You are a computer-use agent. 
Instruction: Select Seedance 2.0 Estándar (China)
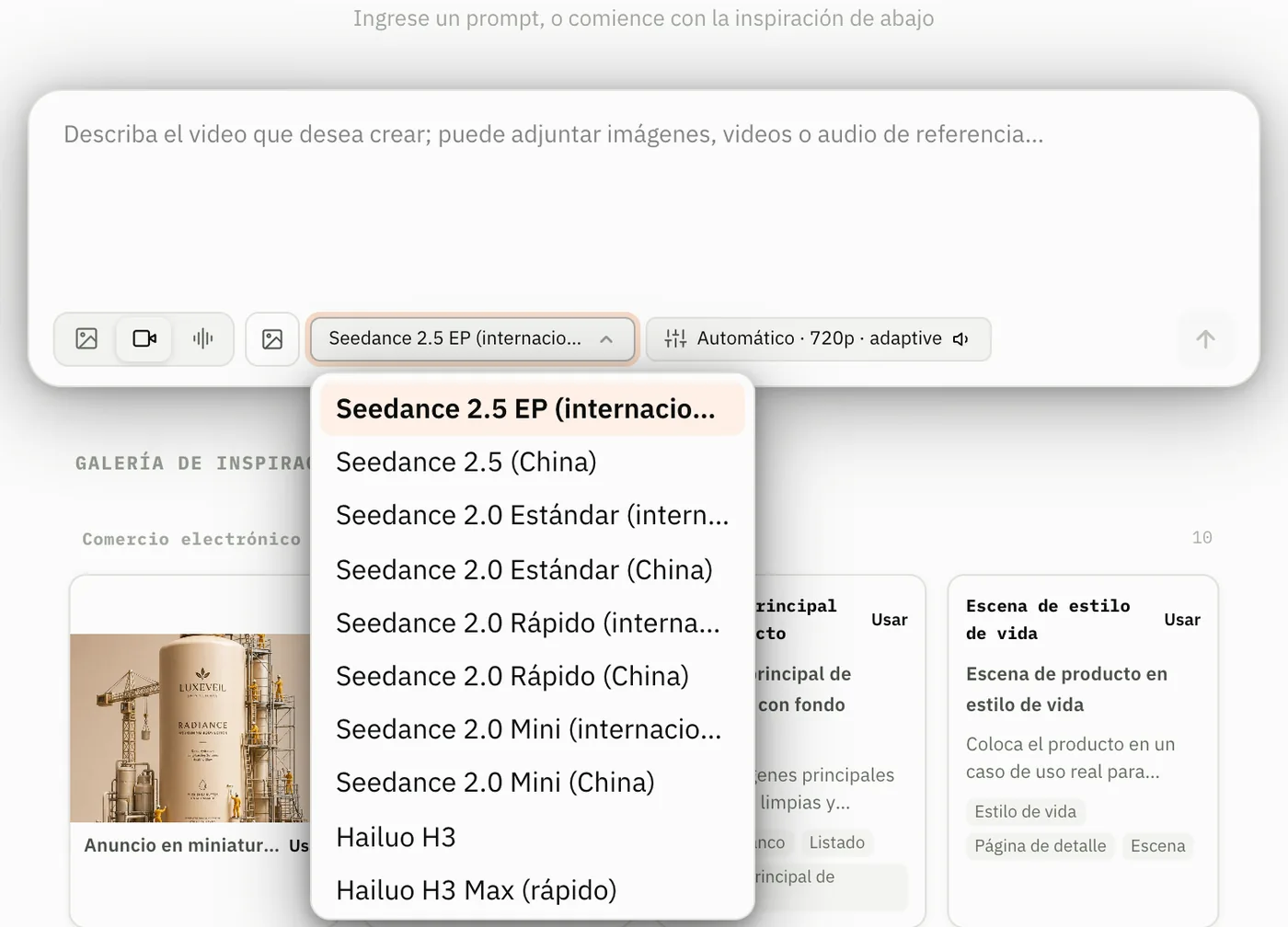pyautogui.click(x=532, y=570)
